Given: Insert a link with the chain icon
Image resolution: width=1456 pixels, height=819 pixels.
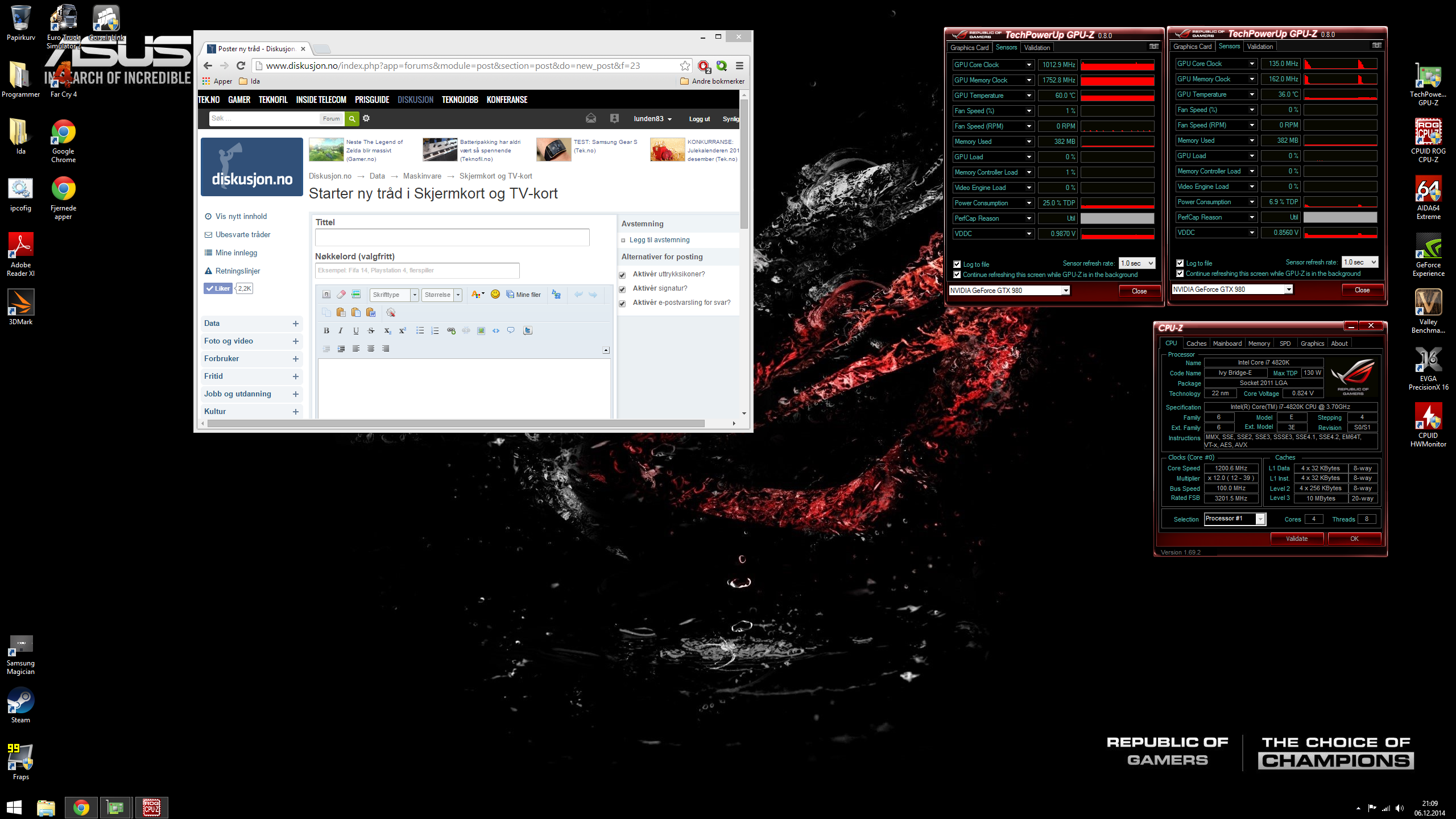Looking at the screenshot, I should (x=451, y=330).
